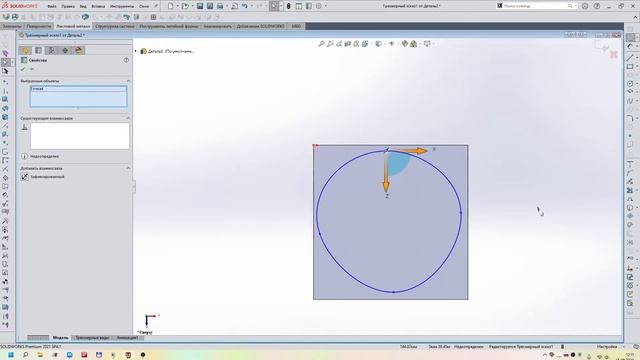This screenshot has width=640, height=360.
Task: Collapse the CommandManager ribbon chevron
Action: [x=635, y=17]
